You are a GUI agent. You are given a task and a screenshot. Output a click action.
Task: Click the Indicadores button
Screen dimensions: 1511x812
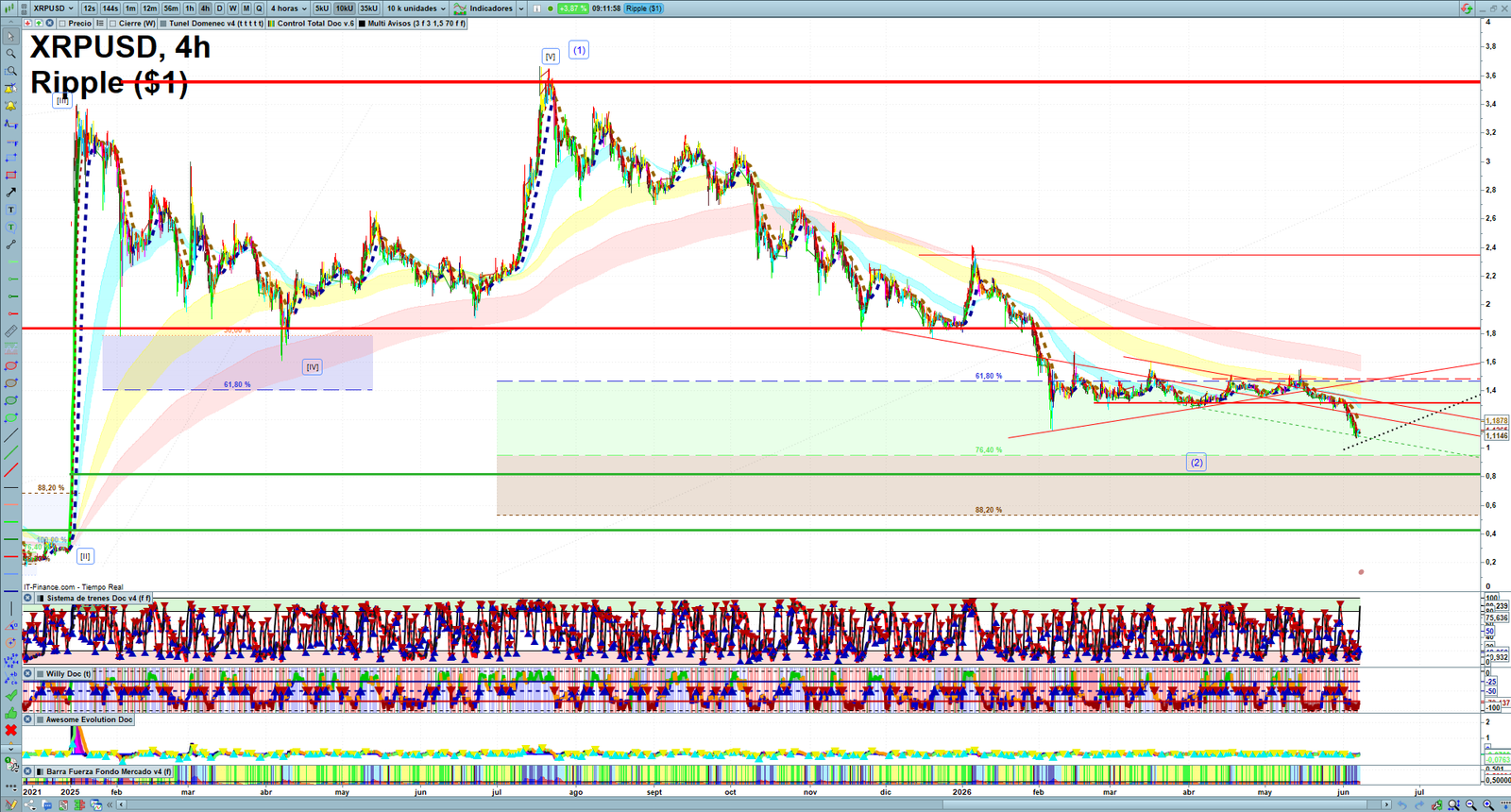pos(484,8)
